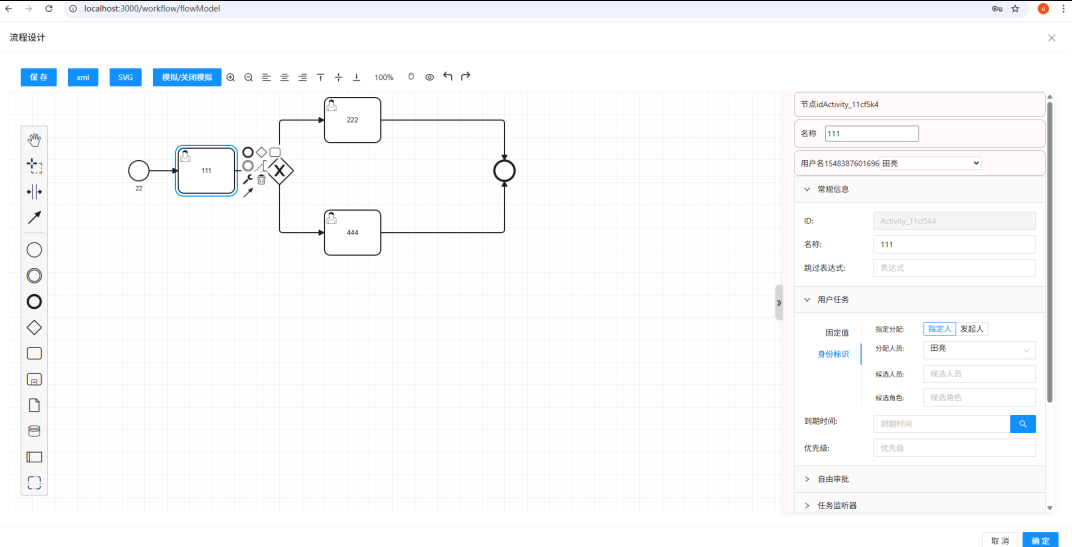This screenshot has height=547, width=1072.
Task: Expand the 自由审批 section
Action: tap(832, 479)
